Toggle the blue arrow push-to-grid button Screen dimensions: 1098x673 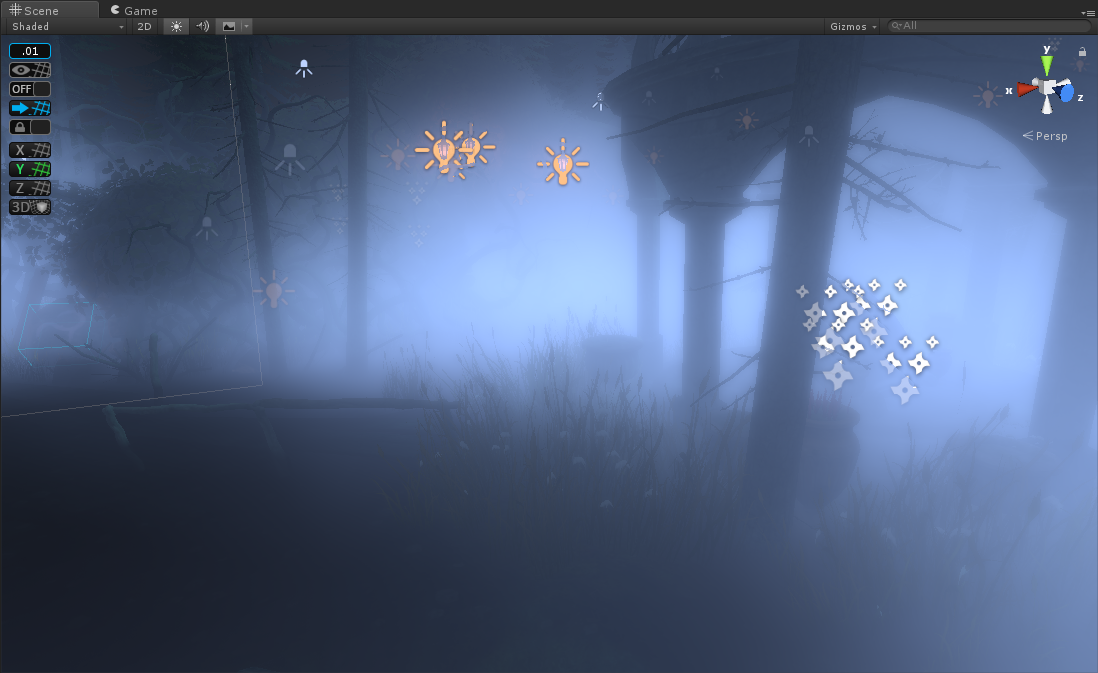coord(30,108)
